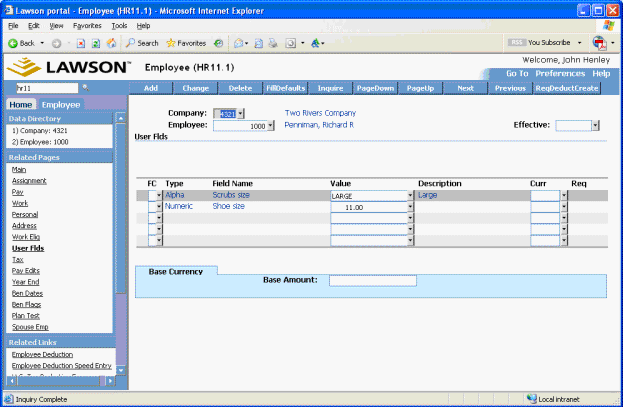Click the sidebar scroll down arrow

pyautogui.click(x=121, y=370)
